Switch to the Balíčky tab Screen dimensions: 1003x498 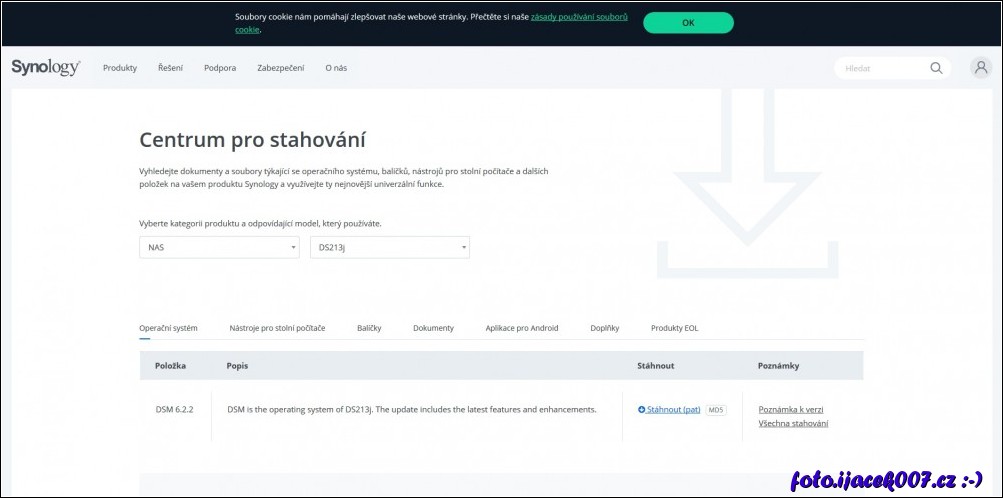pyautogui.click(x=369, y=328)
